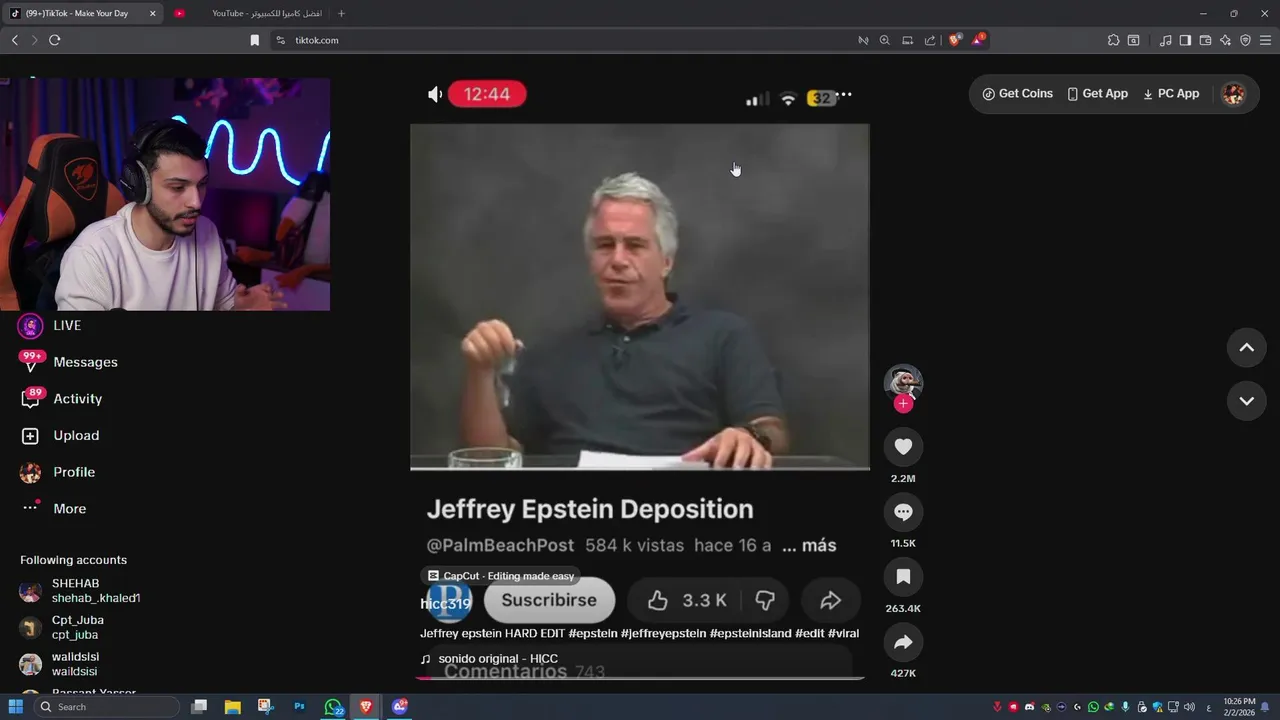The image size is (1280, 720).
Task: Open the notification bell on the taskbar
Action: [x=1265, y=707]
